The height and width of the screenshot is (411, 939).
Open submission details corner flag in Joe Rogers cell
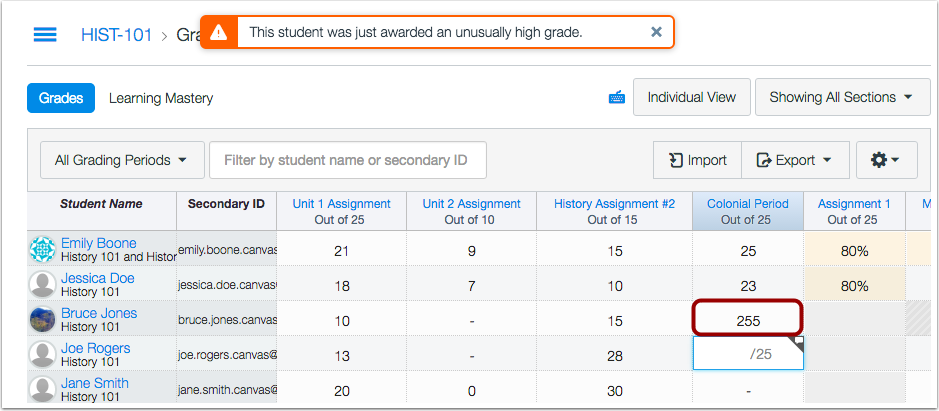click(798, 343)
